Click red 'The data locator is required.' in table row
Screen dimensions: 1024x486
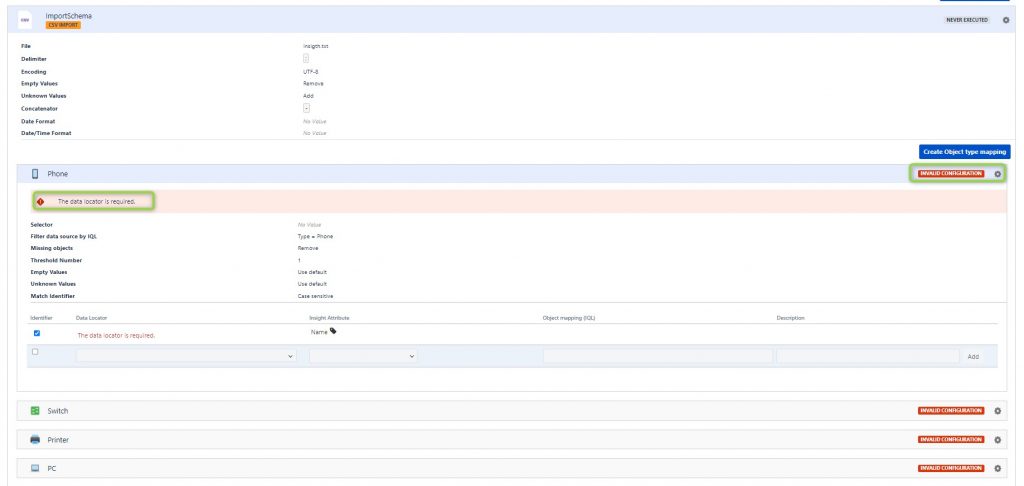[116, 336]
